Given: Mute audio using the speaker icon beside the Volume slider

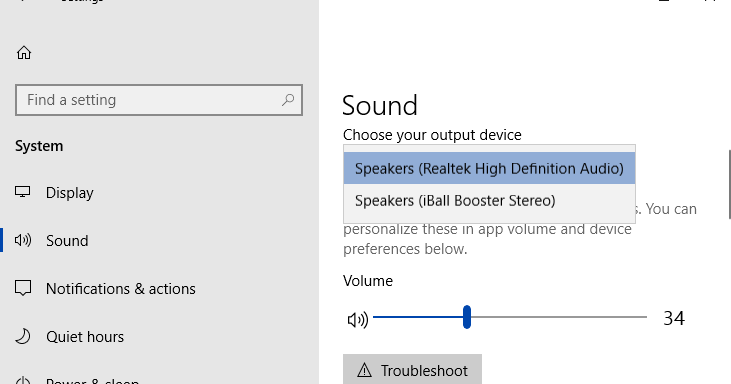Looking at the screenshot, I should [x=358, y=319].
